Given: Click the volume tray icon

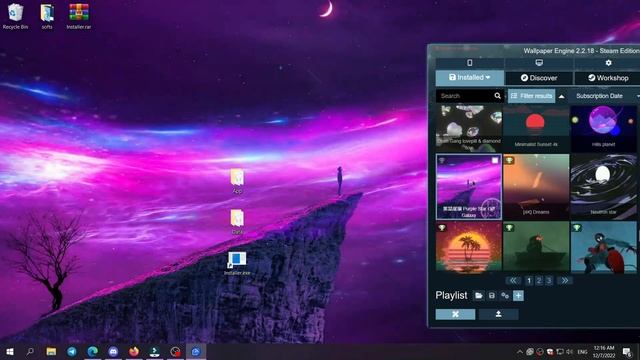Looking at the screenshot, I should (x=570, y=351).
